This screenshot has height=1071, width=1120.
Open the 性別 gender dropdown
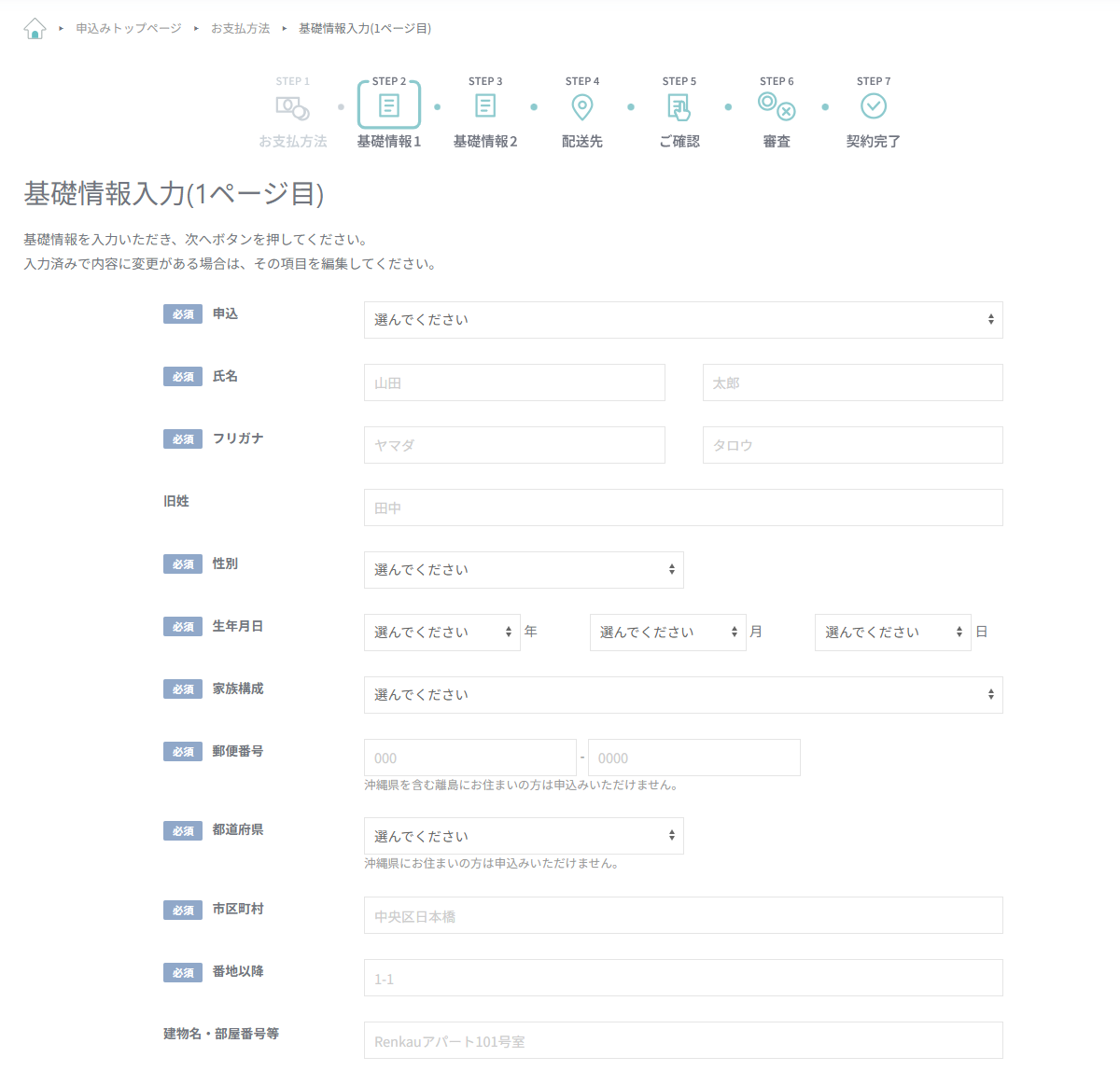[524, 570]
